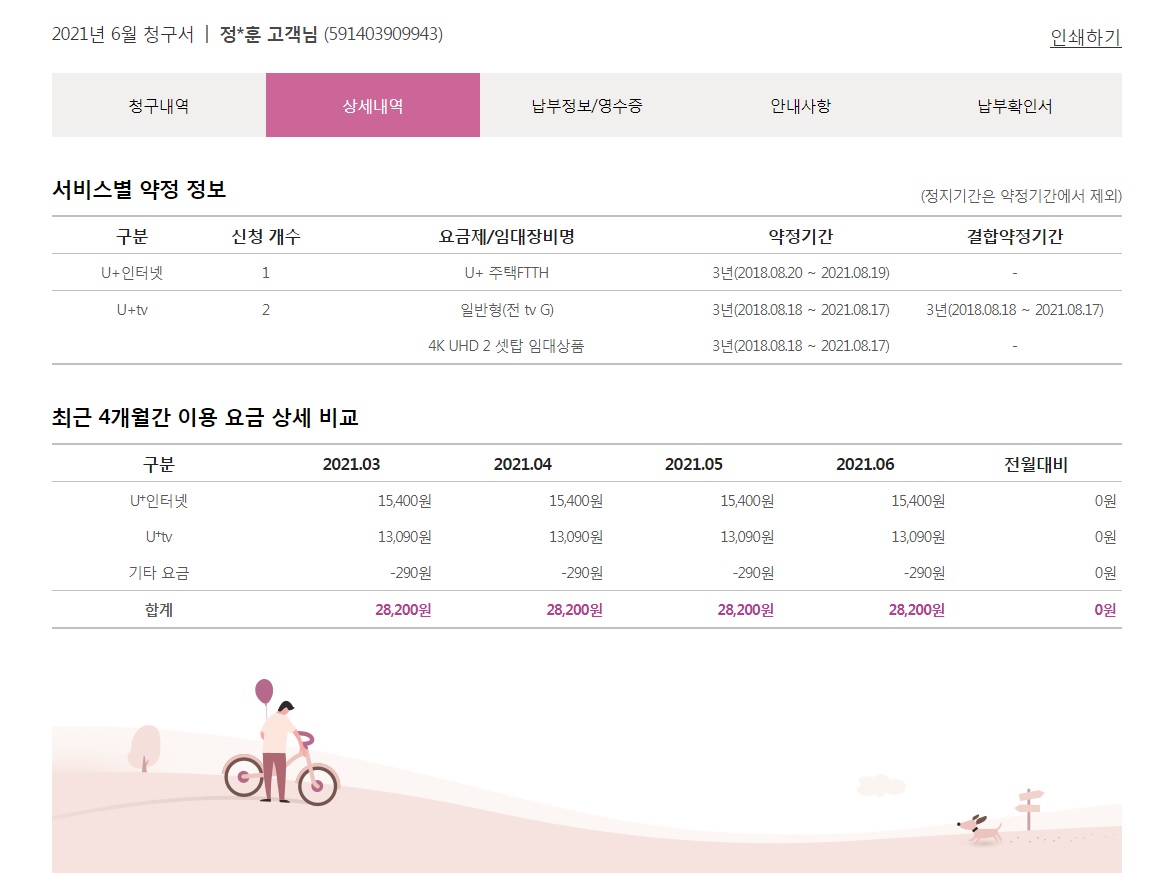
Task: Click the 전월대비 column header
Action: click(x=1036, y=464)
